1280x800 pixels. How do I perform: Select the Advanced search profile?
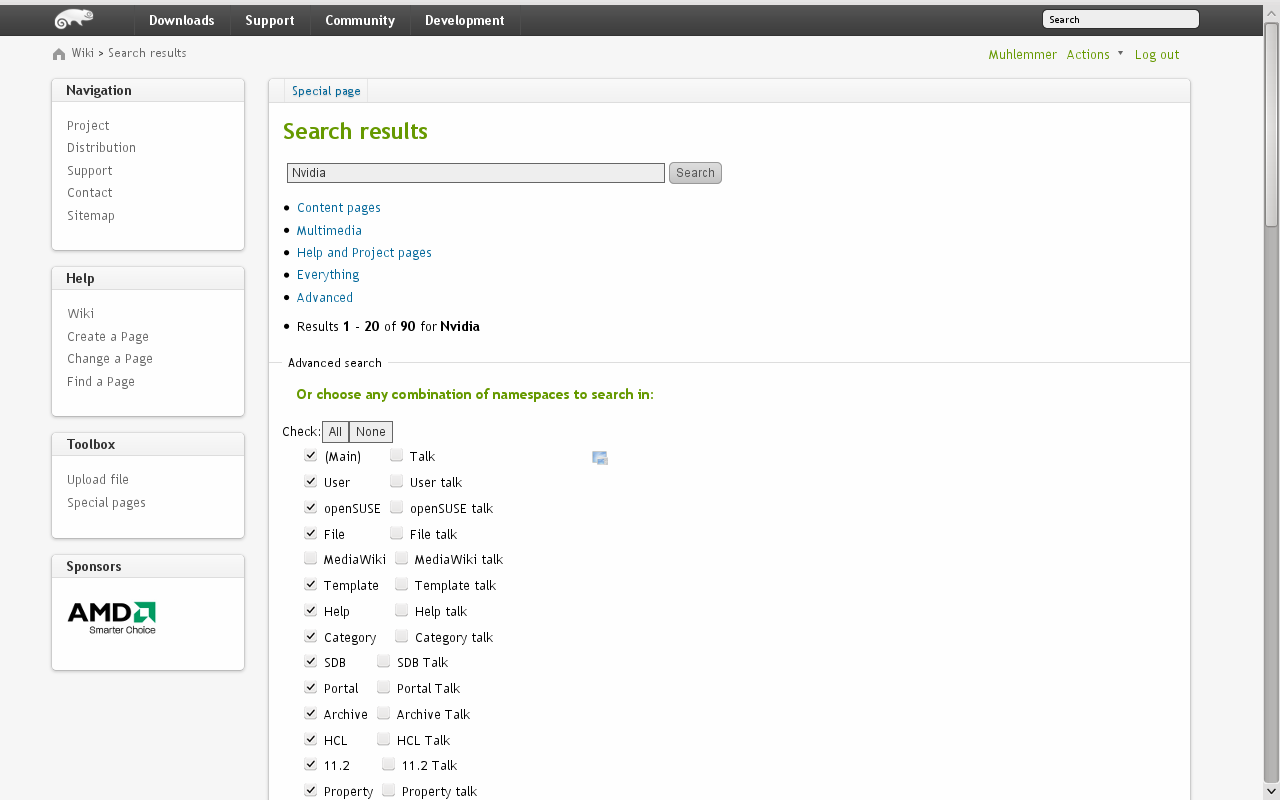pos(325,298)
